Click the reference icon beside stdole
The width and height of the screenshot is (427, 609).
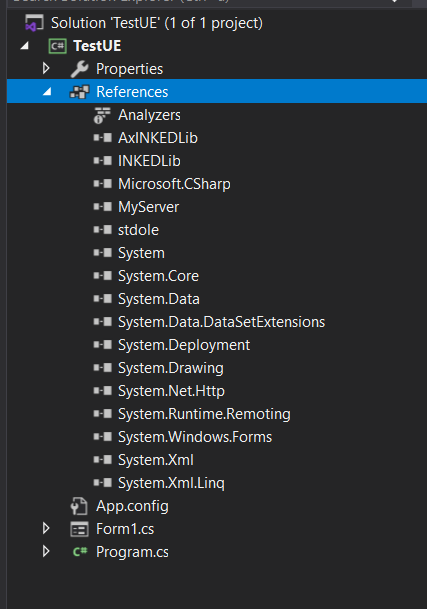pyautogui.click(x=103, y=230)
